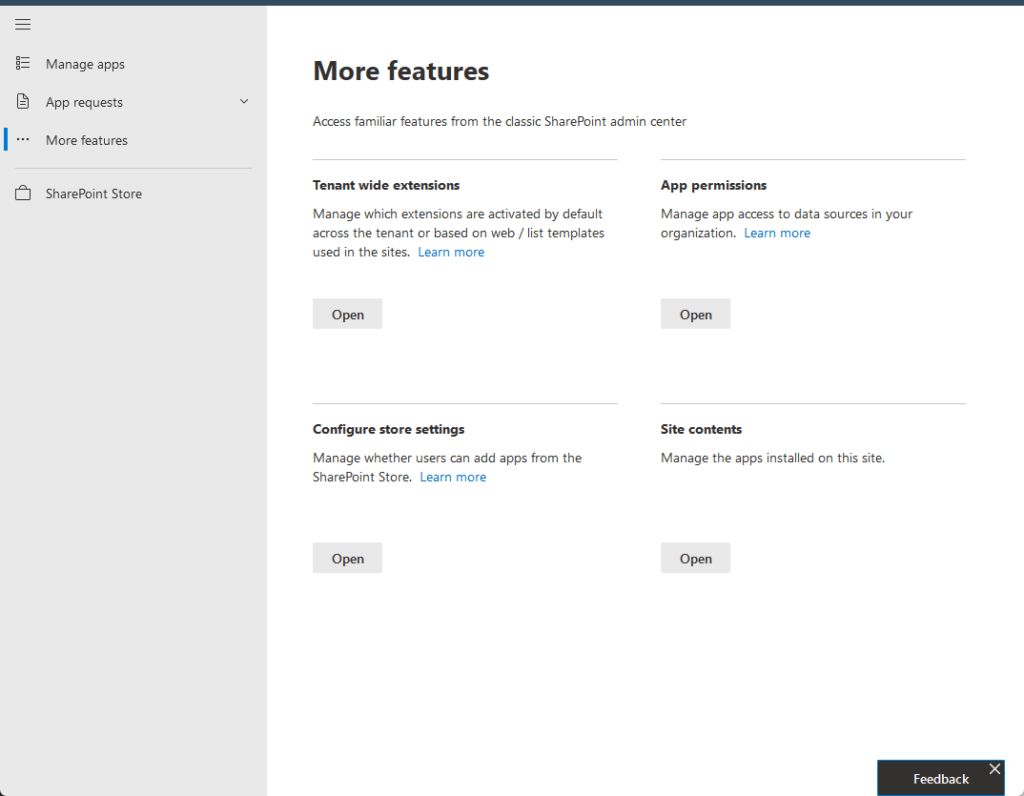Click the Manage apps list icon
The height and width of the screenshot is (796, 1024).
coord(23,63)
